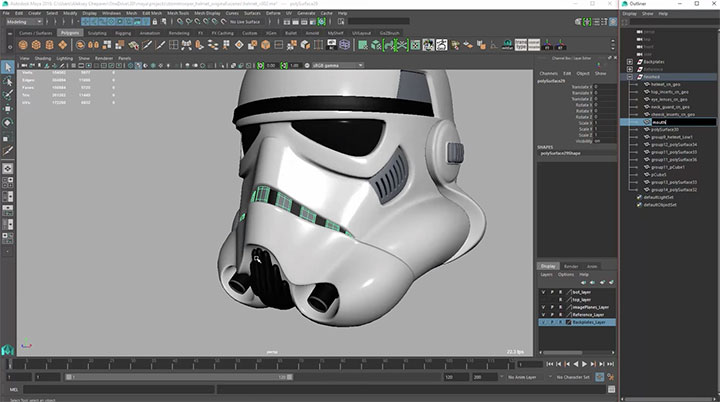The image size is (720, 402).
Task: Expand the Reference node in Outliner
Action: tap(630, 69)
